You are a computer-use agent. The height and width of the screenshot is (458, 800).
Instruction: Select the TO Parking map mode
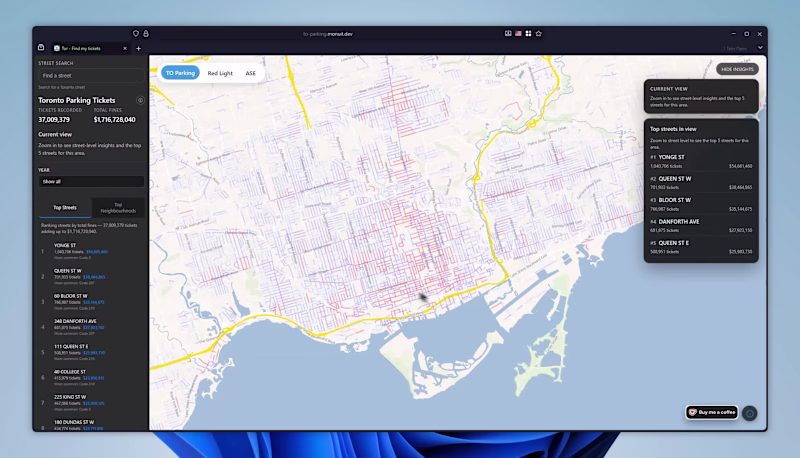click(180, 73)
